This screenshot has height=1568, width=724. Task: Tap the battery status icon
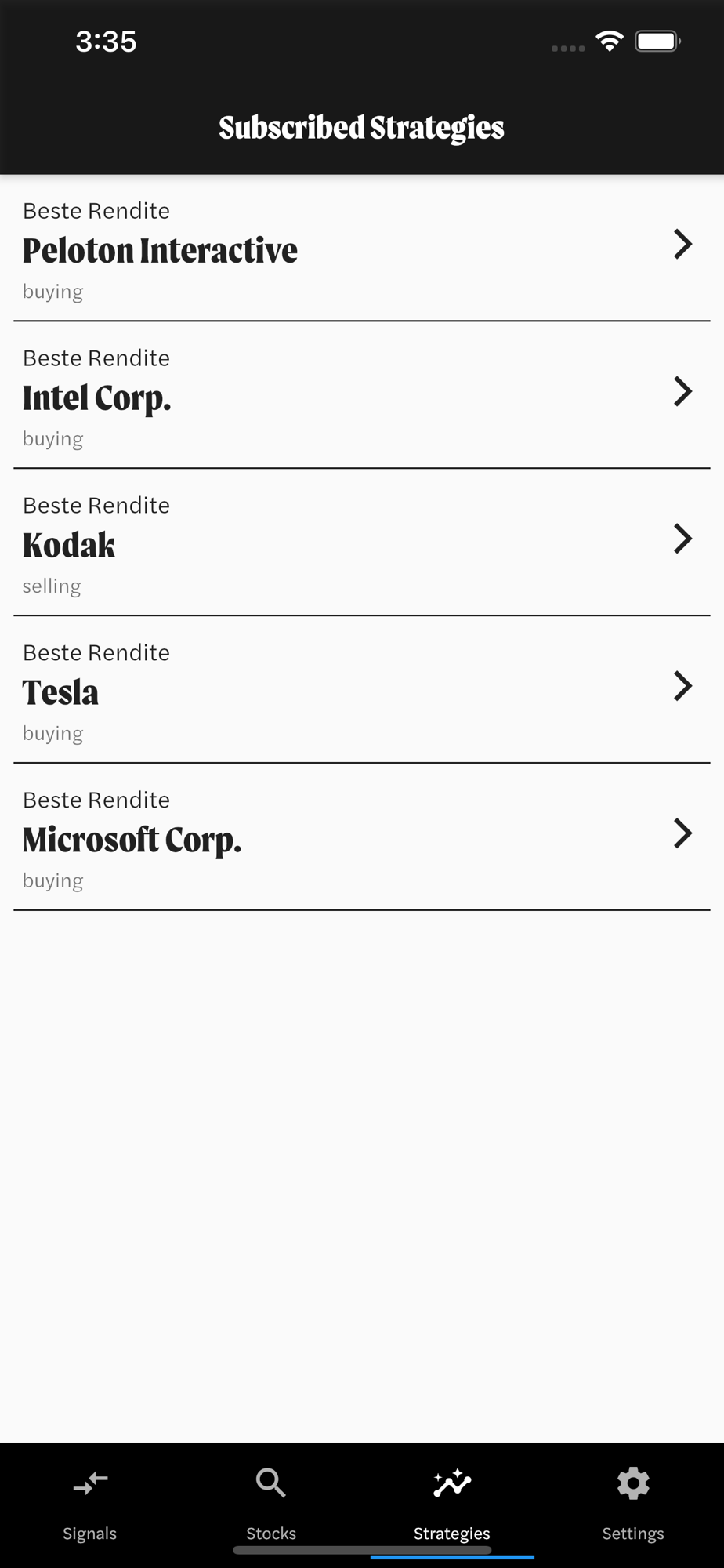(x=657, y=41)
